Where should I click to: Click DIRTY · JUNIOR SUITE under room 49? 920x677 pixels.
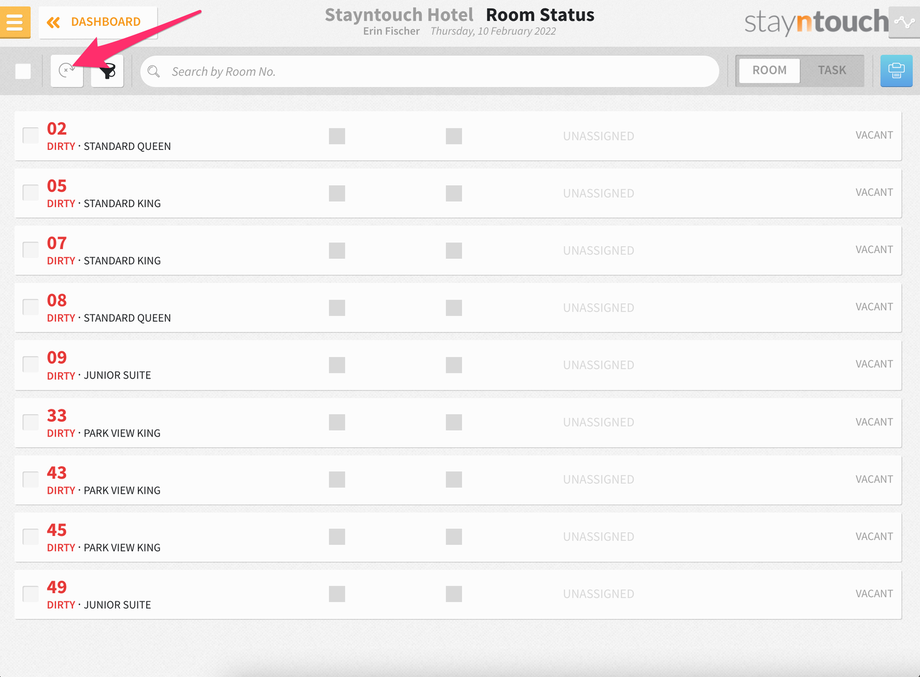click(x=99, y=605)
